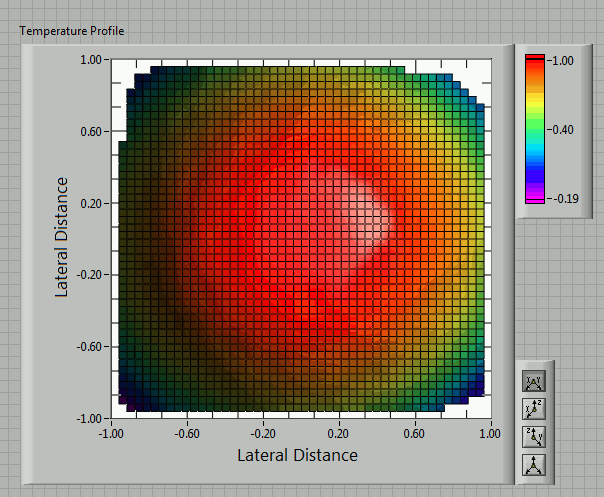
Task: Select the XY plane projection view button
Action: (534, 381)
